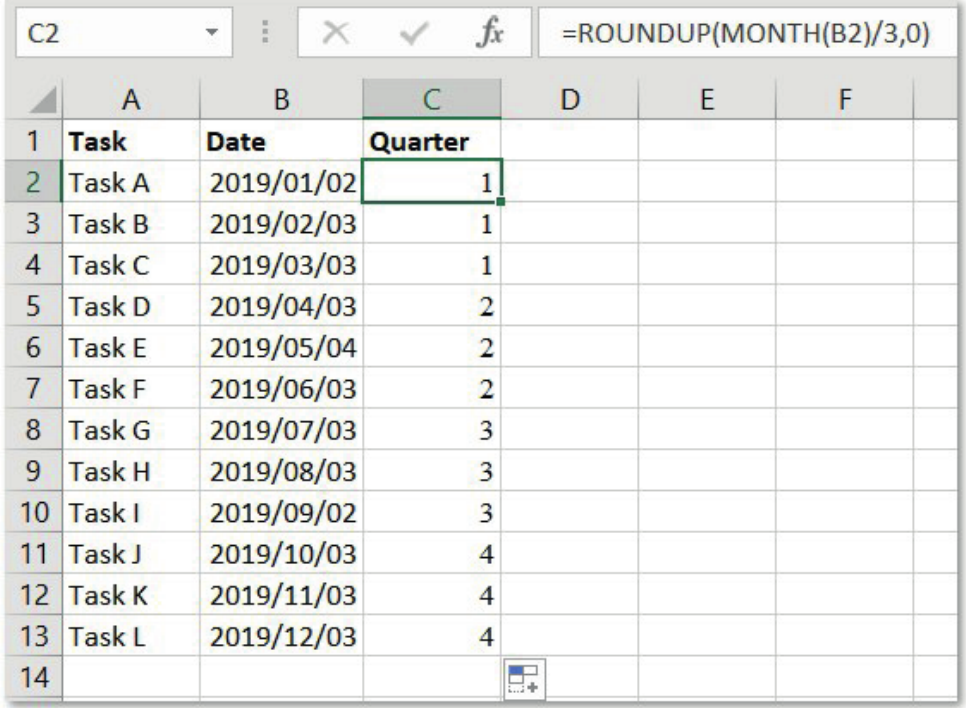
Task: Select the Quarter cell for Task A
Action: coord(432,182)
